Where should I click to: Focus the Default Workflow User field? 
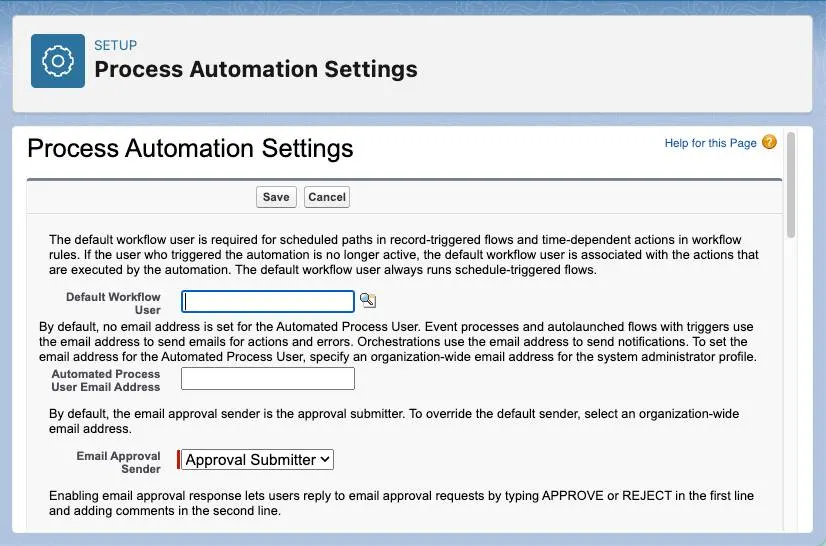(x=268, y=301)
